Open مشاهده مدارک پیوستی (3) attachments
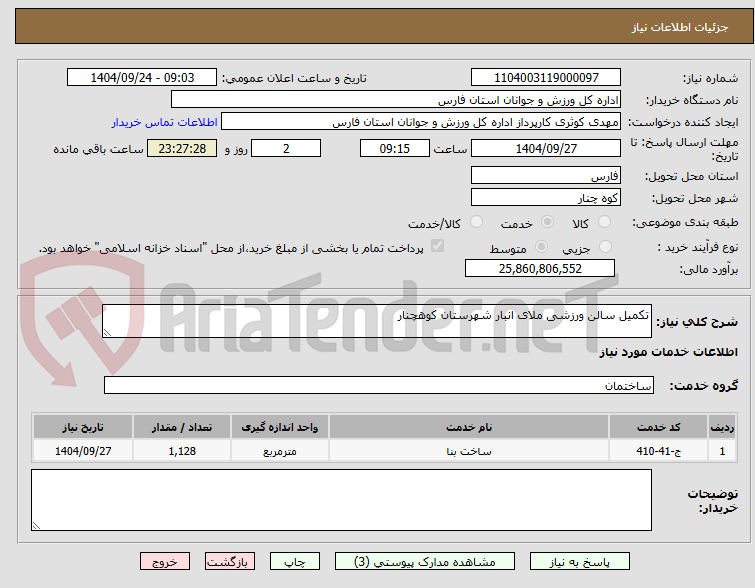This screenshot has width=755, height=588. 425,562
